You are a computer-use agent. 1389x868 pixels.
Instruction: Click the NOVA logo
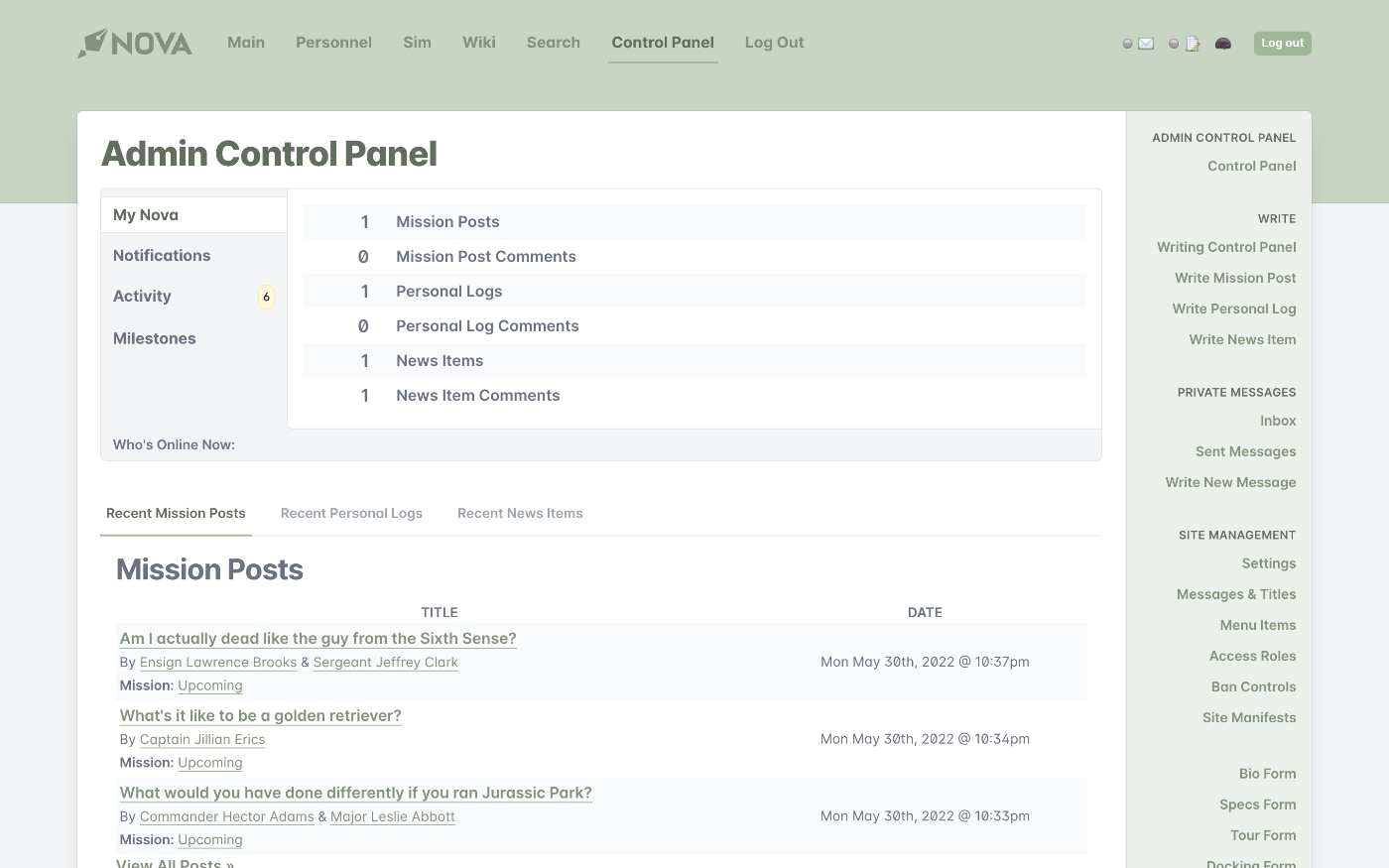(x=135, y=44)
